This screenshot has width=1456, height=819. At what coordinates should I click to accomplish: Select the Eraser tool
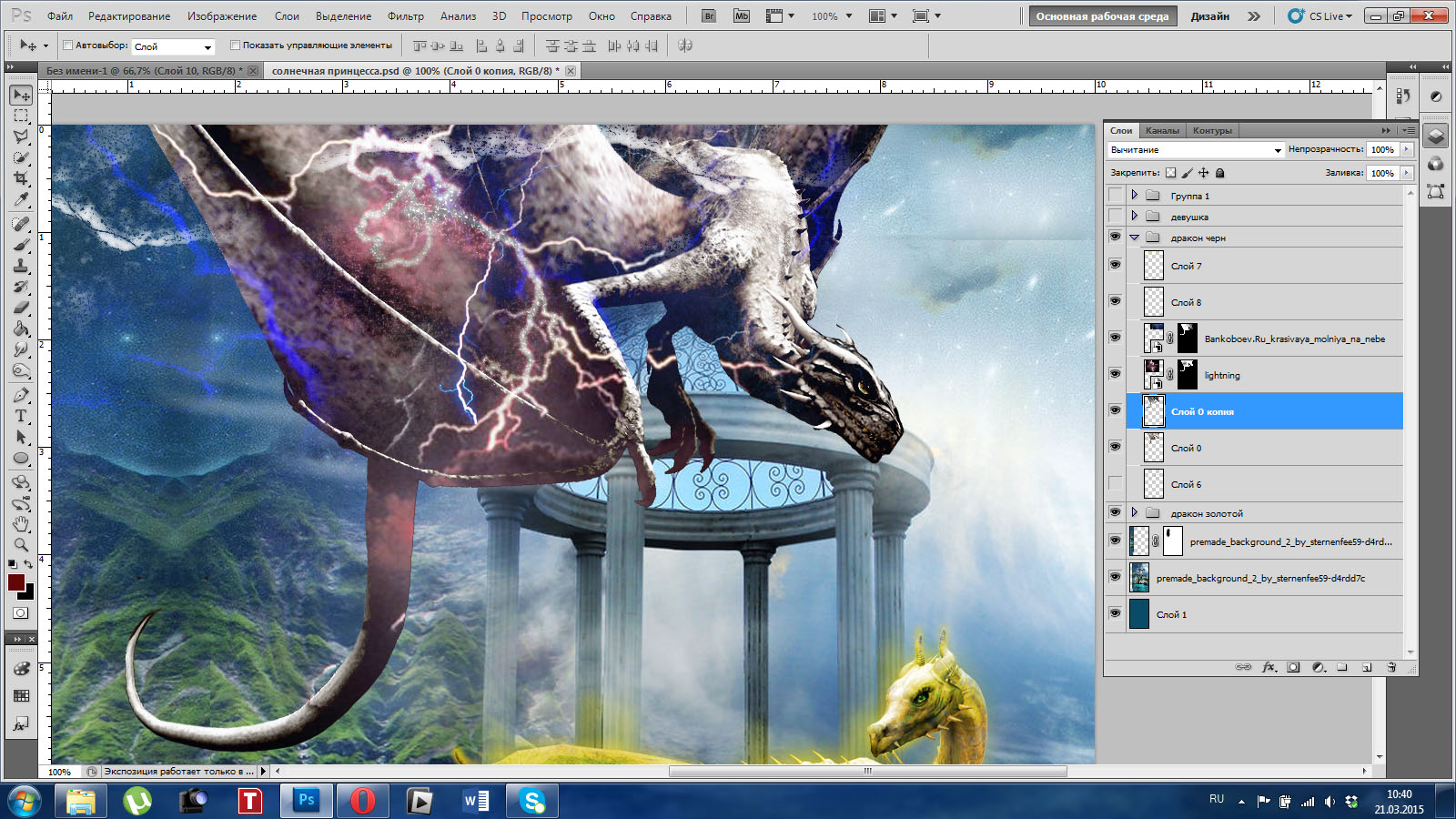21,308
